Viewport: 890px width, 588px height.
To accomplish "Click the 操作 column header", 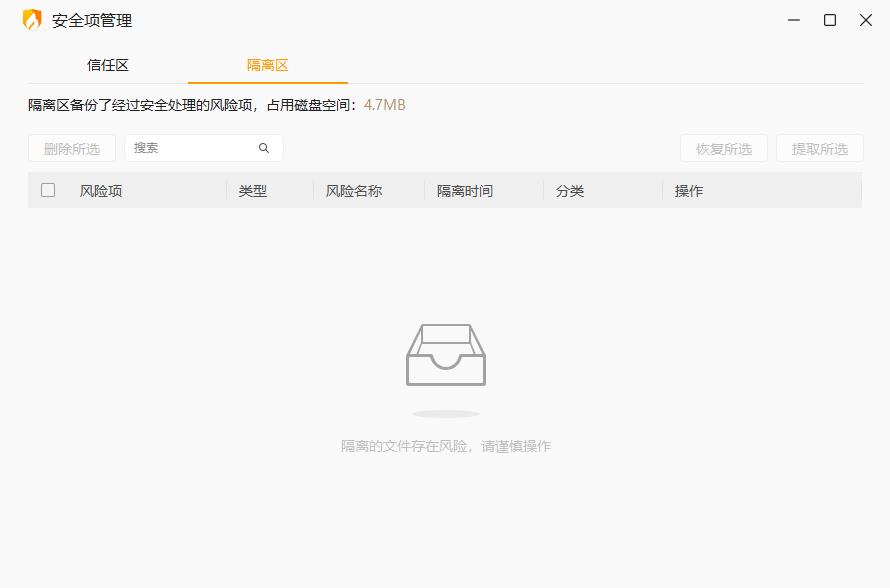I will tap(690, 190).
